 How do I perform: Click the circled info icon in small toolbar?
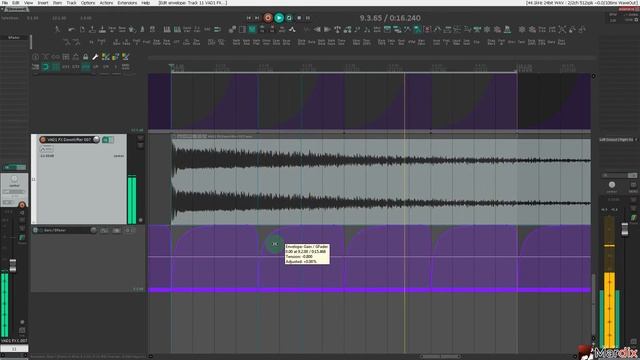36,57
